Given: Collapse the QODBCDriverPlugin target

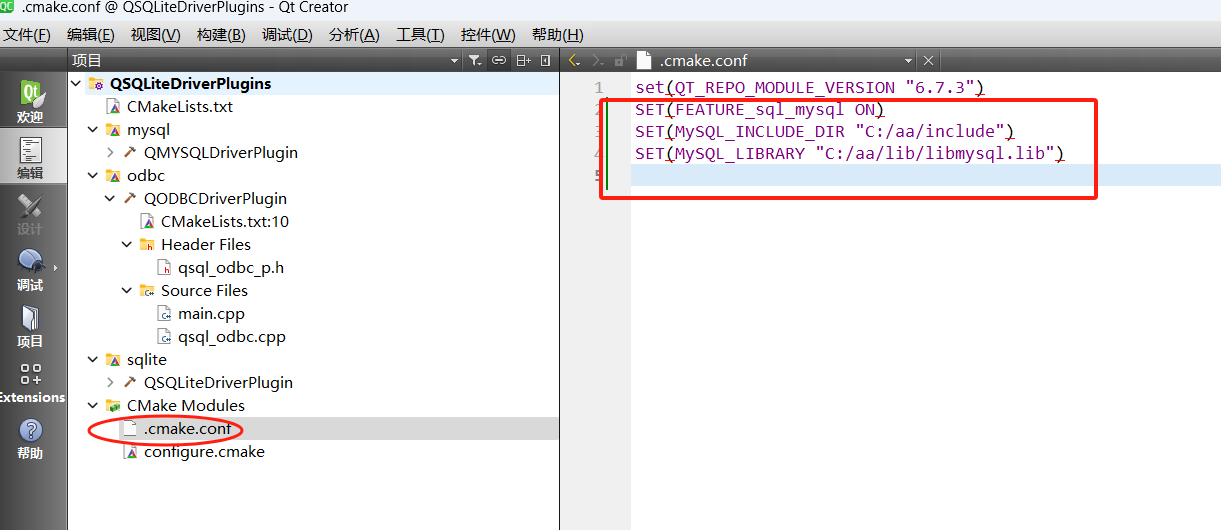Looking at the screenshot, I should (111, 199).
